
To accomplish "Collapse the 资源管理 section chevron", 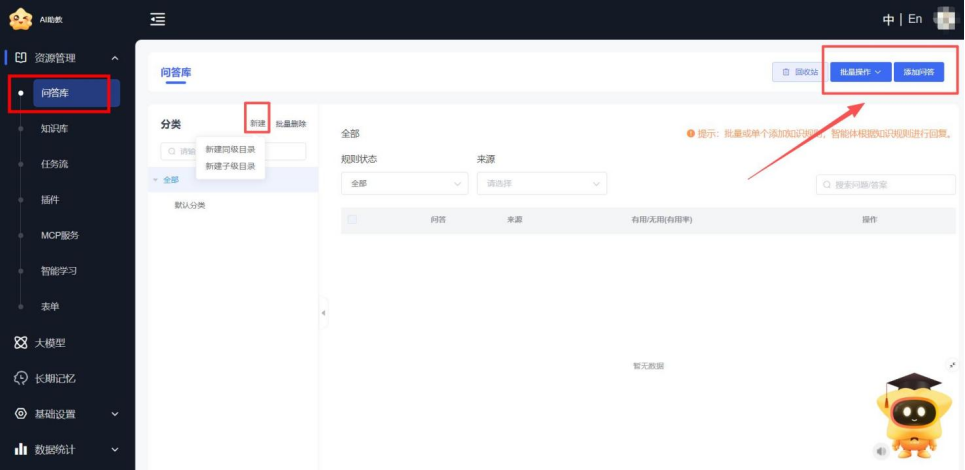I will click(x=114, y=58).
